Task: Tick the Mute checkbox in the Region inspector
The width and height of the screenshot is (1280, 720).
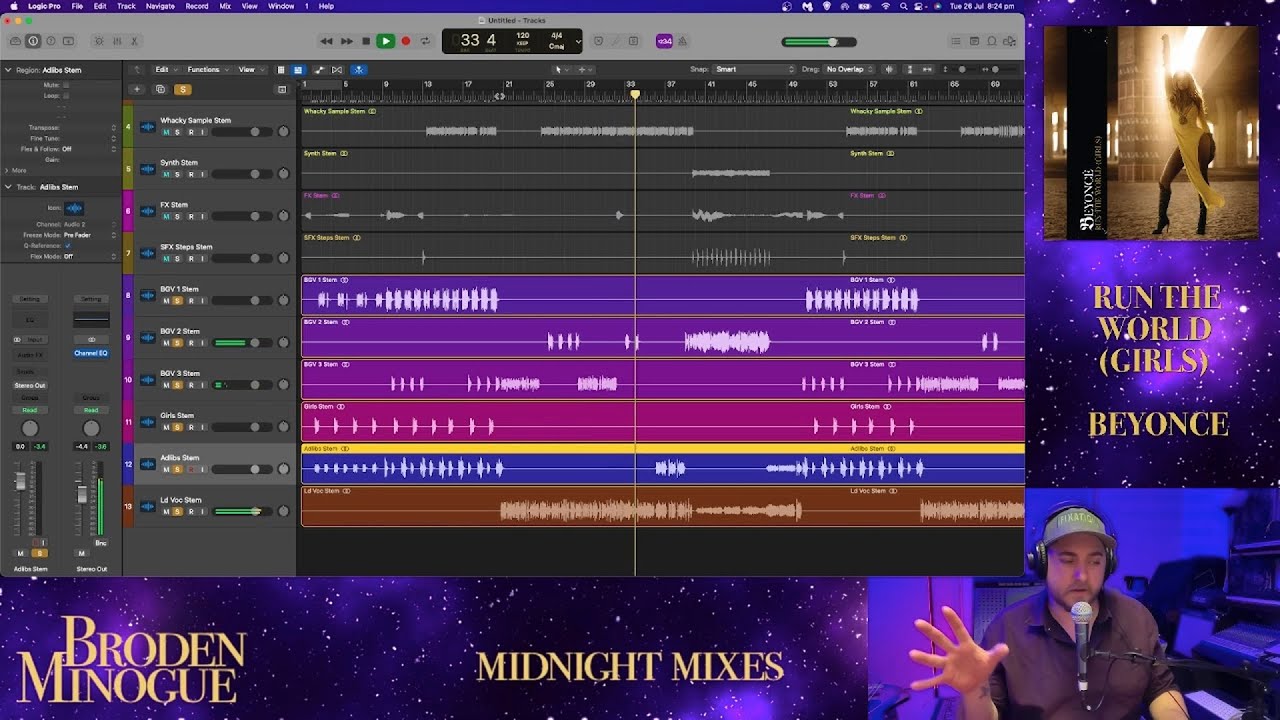Action: 66,85
